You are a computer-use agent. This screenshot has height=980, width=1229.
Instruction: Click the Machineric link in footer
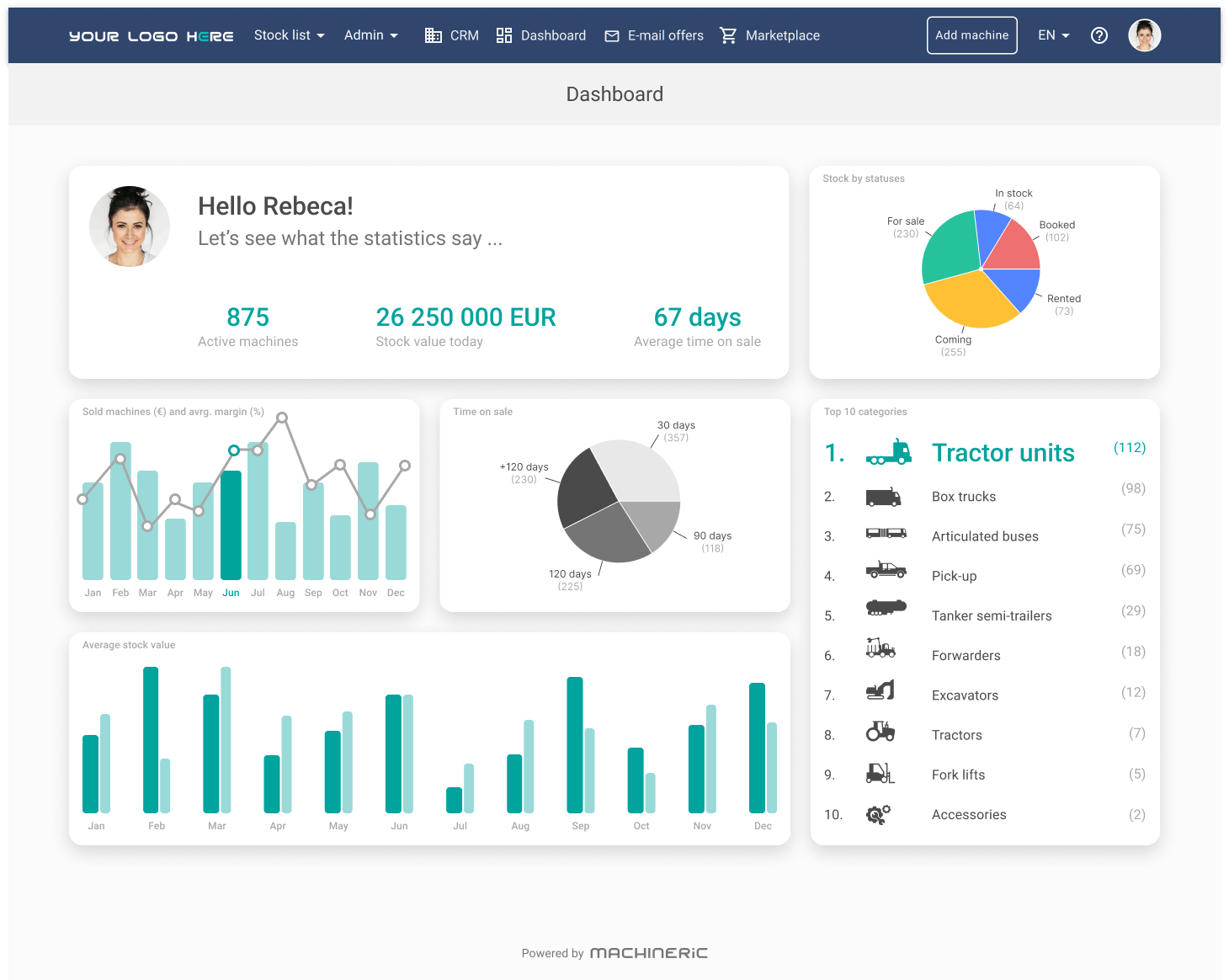pos(648,953)
